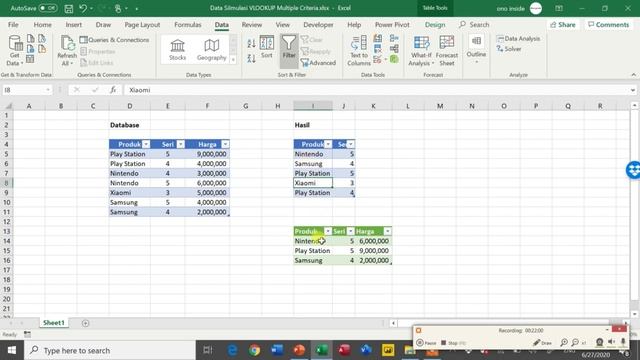This screenshot has height=360, width=640.
Task: Select the Xiaomi cell in Database table
Action: pos(129,193)
